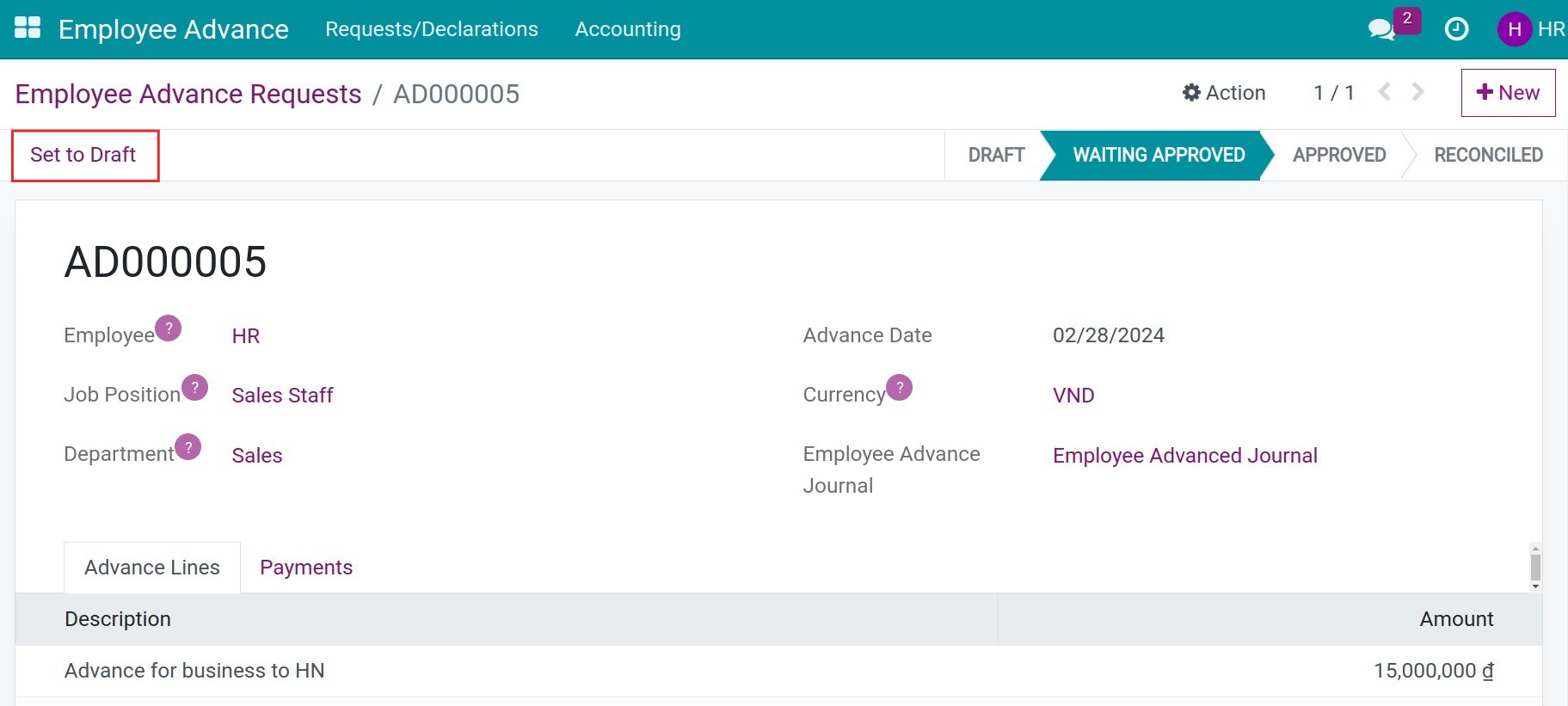Open the activities clock icon

pyautogui.click(x=1456, y=29)
